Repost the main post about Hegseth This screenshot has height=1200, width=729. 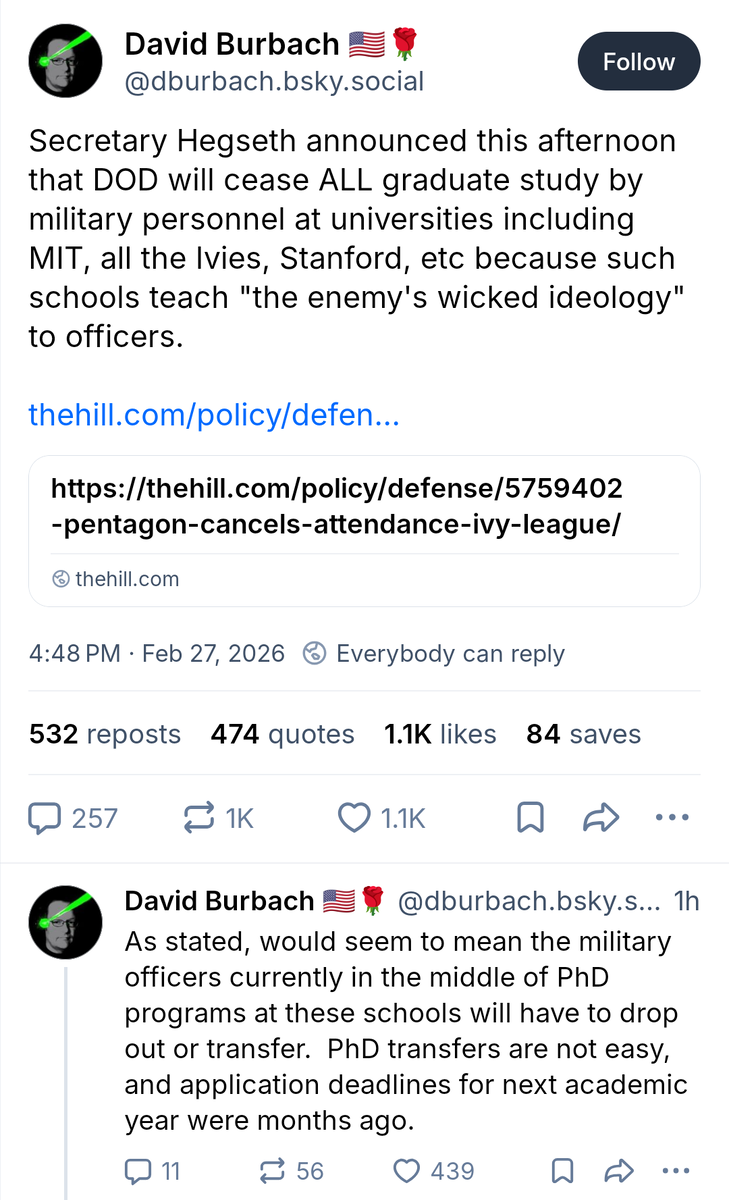pos(201,818)
